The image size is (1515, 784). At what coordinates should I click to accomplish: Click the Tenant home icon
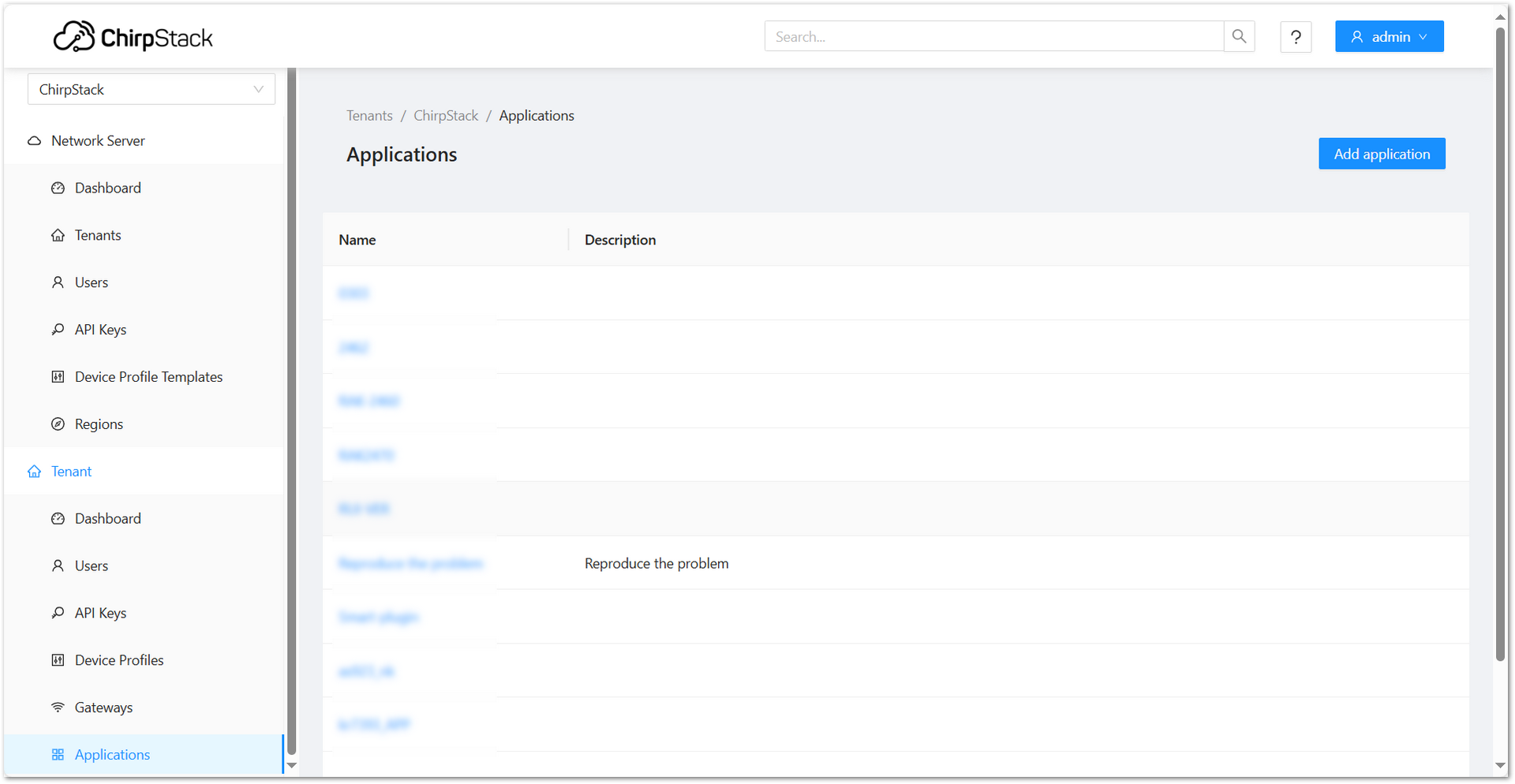tap(35, 471)
